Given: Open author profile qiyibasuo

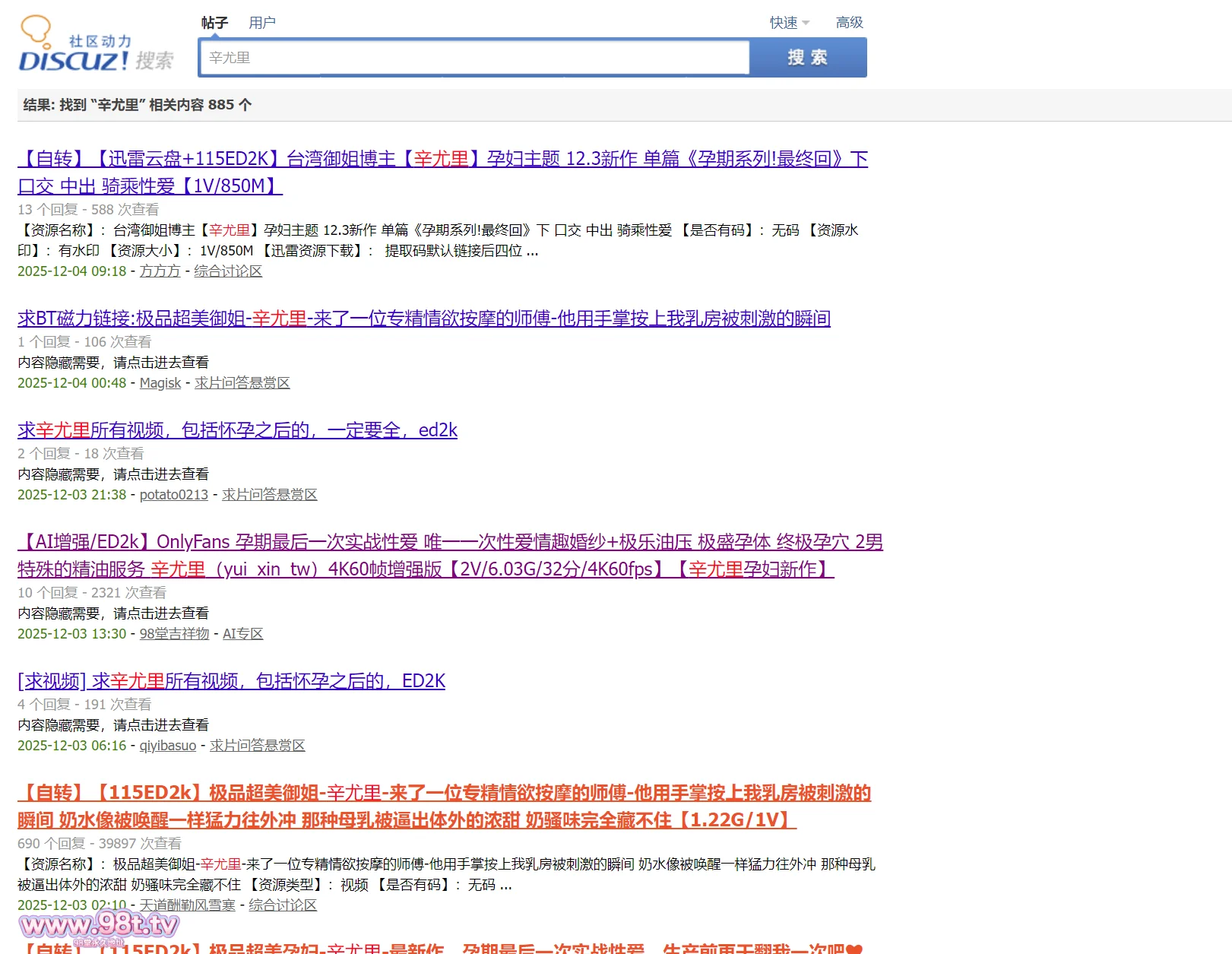Looking at the screenshot, I should pyautogui.click(x=167, y=746).
